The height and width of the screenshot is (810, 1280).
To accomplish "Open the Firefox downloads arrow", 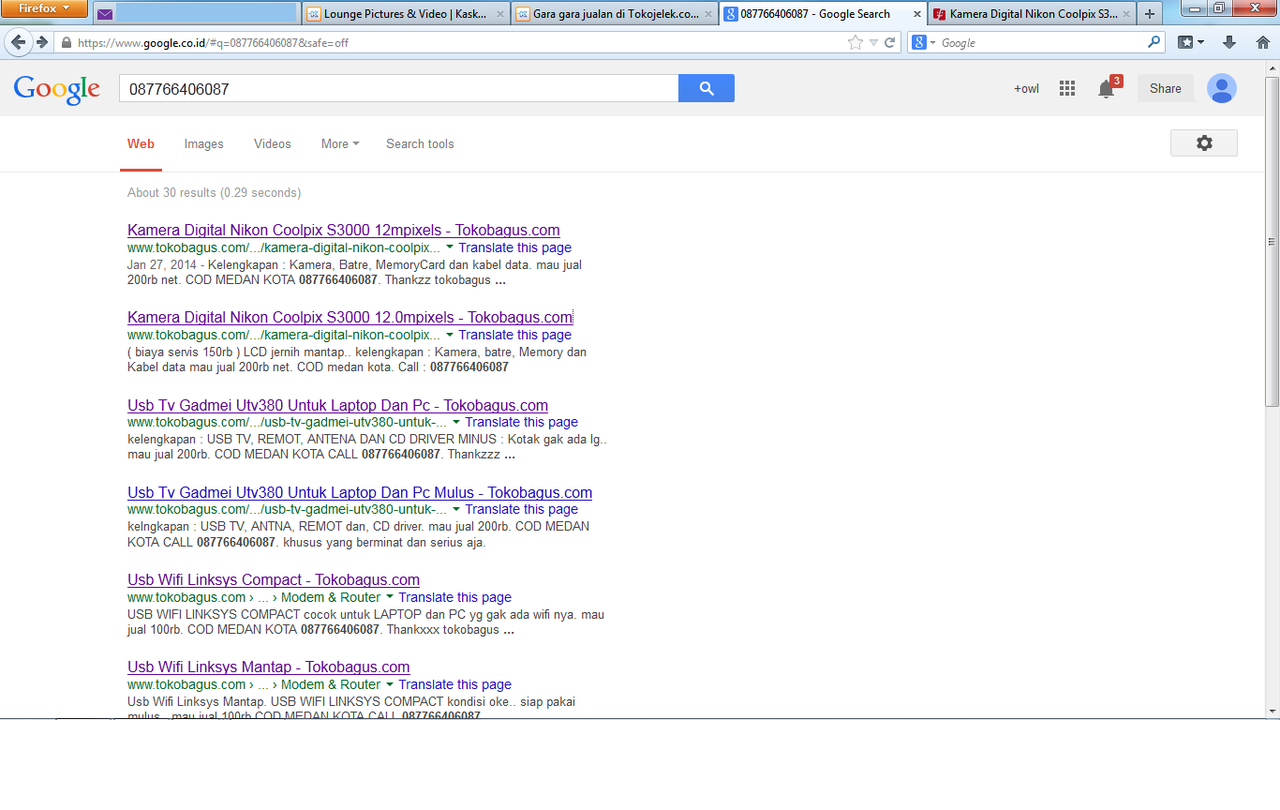I will 1230,42.
